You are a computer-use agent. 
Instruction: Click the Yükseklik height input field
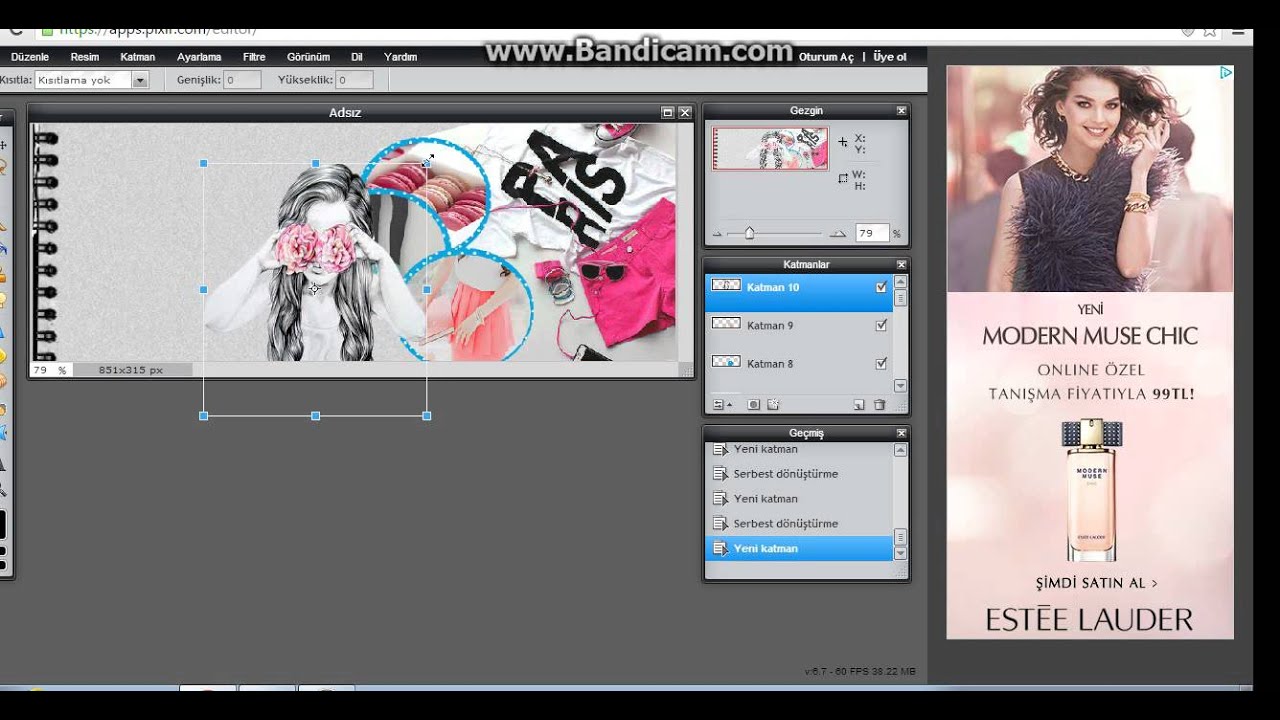coord(354,80)
